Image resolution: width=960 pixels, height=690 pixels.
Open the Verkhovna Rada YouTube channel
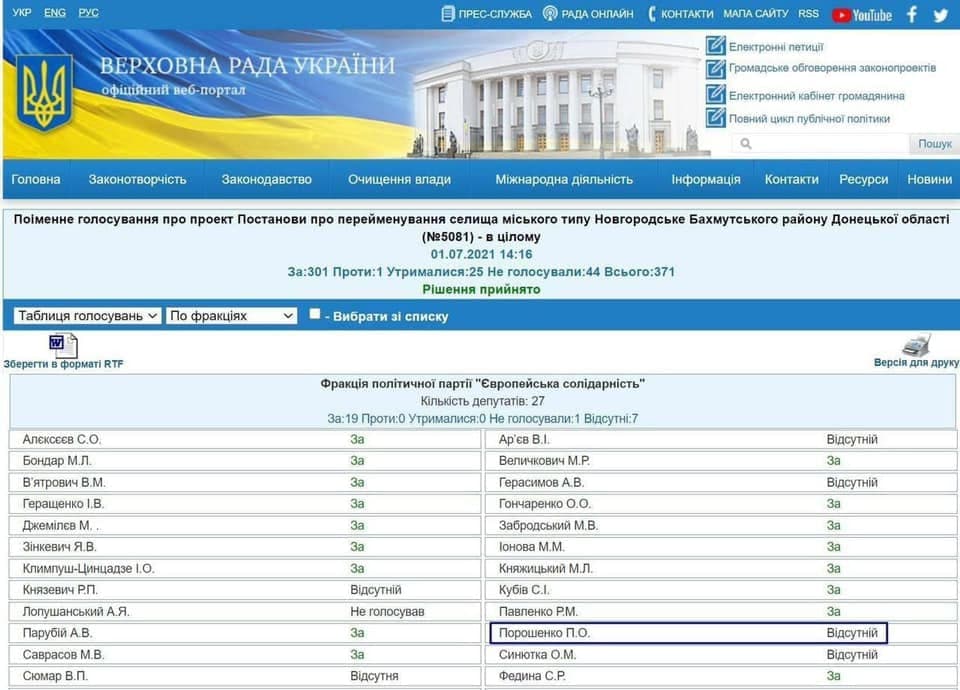862,14
